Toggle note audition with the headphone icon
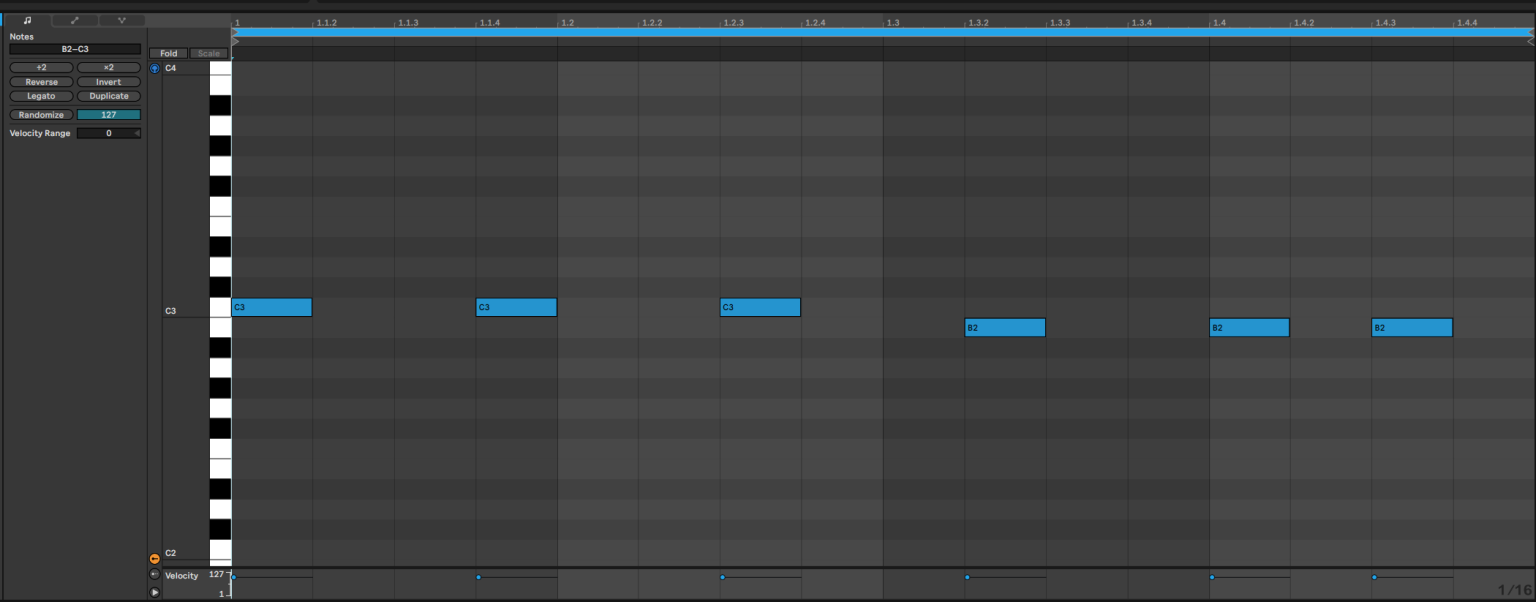1536x602 pixels. coord(154,68)
